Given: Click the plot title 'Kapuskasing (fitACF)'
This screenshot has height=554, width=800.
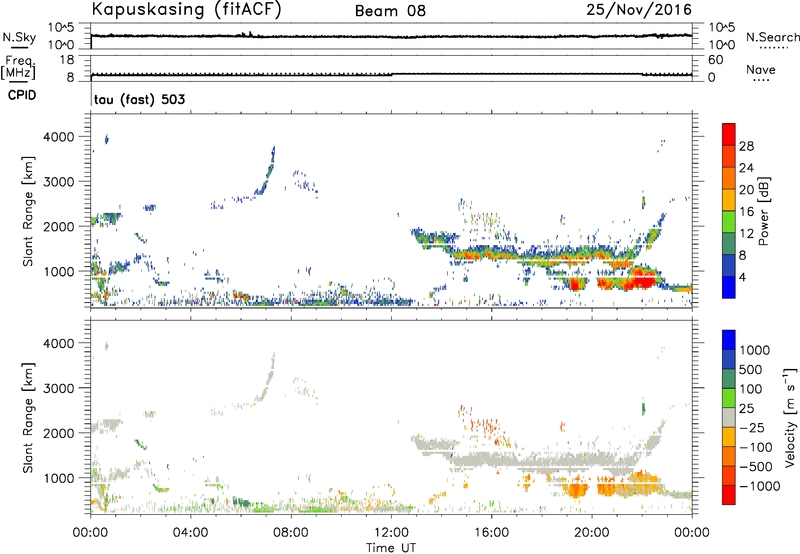Looking at the screenshot, I should pyautogui.click(x=186, y=9).
